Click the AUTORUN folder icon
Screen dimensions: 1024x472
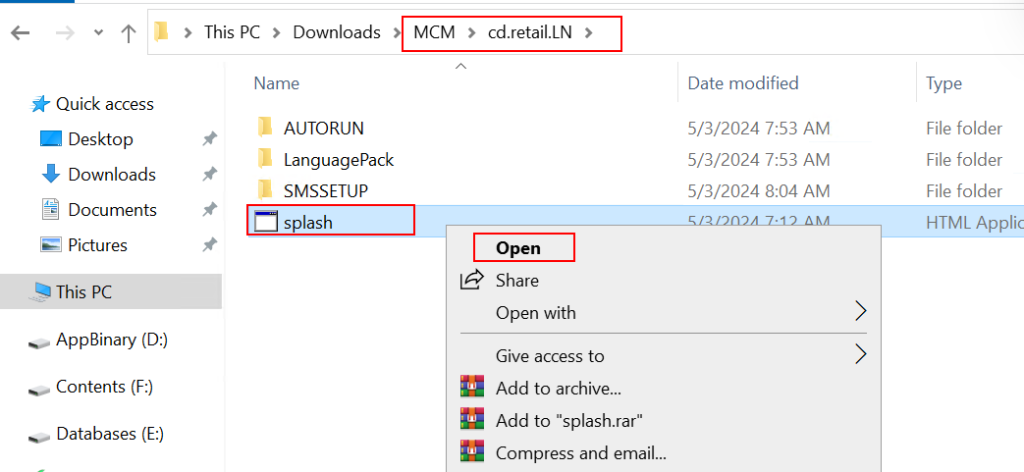[x=265, y=127]
